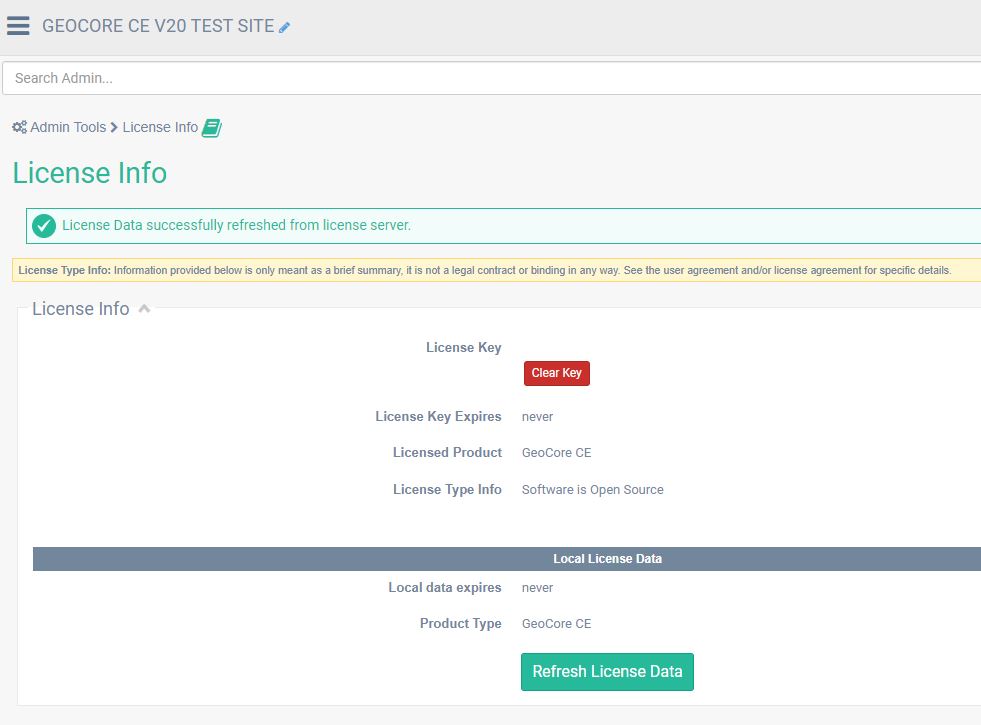Viewport: 981px width, 725px height.
Task: Click 'Product Type' label
Action: point(460,624)
